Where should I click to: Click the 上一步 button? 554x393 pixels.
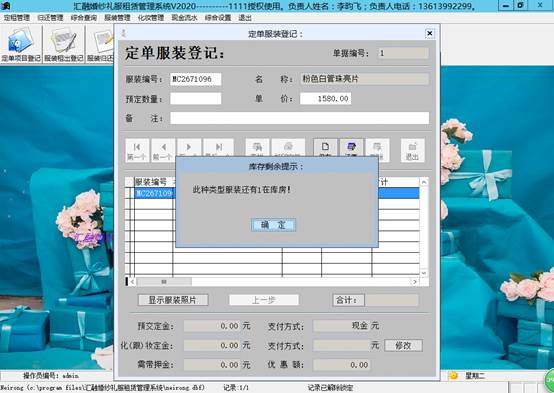coord(264,300)
